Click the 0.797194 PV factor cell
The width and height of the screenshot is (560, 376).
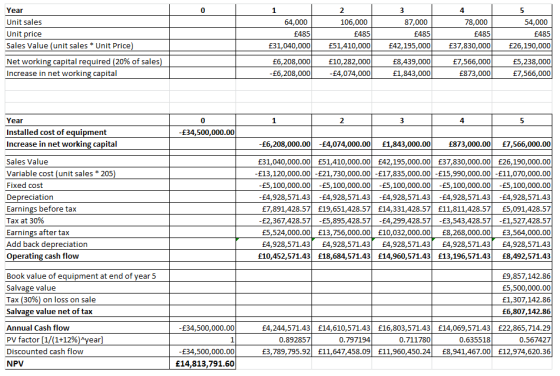pos(341,340)
